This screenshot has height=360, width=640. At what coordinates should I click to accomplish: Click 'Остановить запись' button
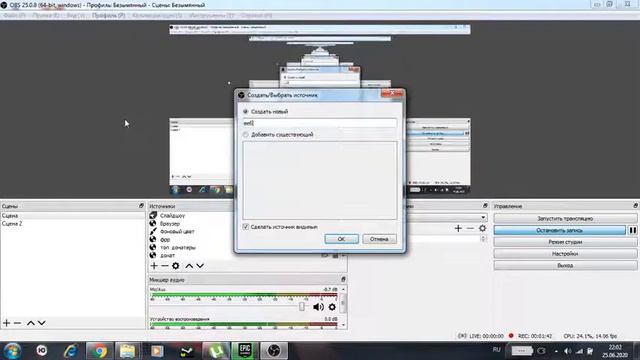559,230
